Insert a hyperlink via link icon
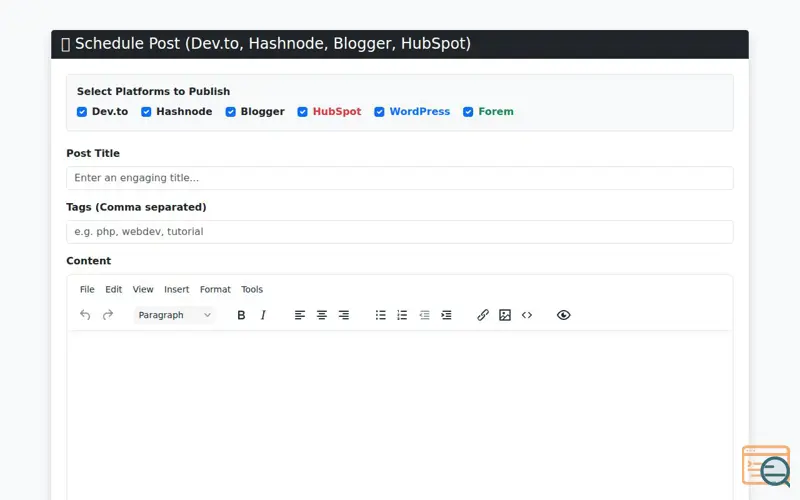 [483, 315]
